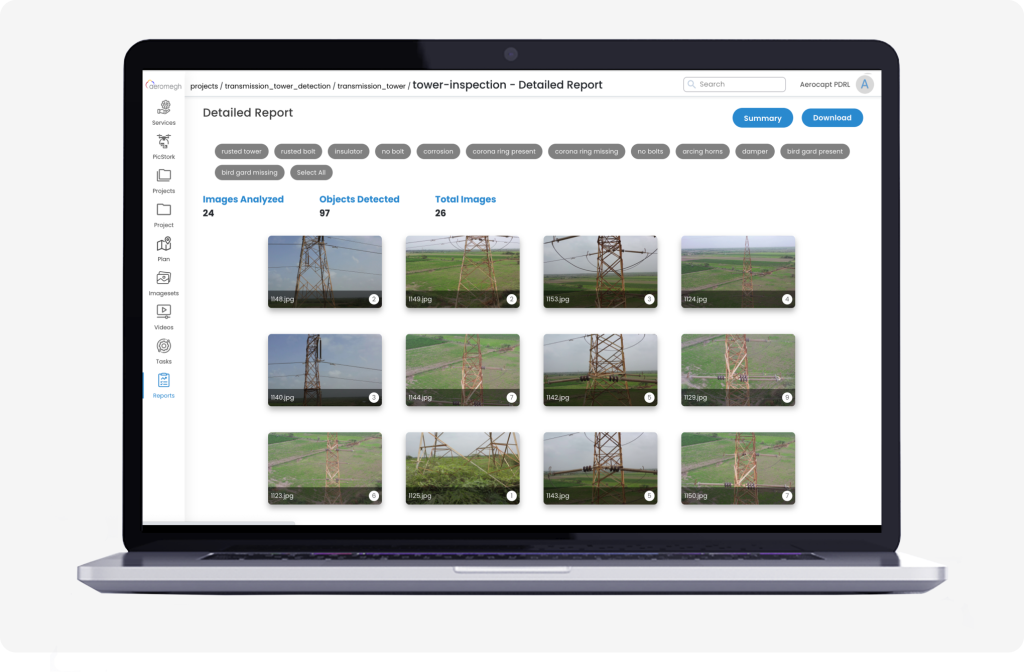The width and height of the screenshot is (1024, 672).
Task: Select the Reports clipboard icon
Action: (x=164, y=380)
